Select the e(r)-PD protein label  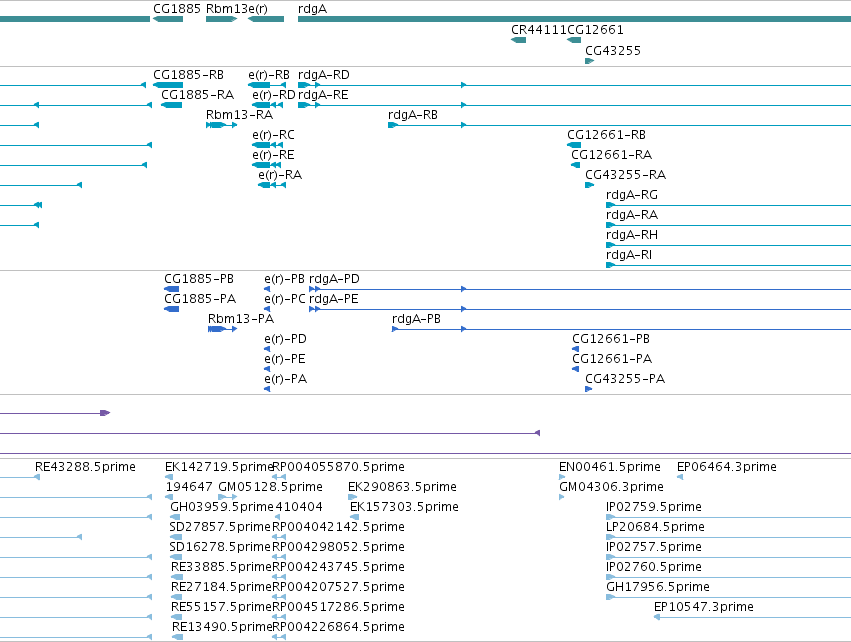(x=285, y=339)
